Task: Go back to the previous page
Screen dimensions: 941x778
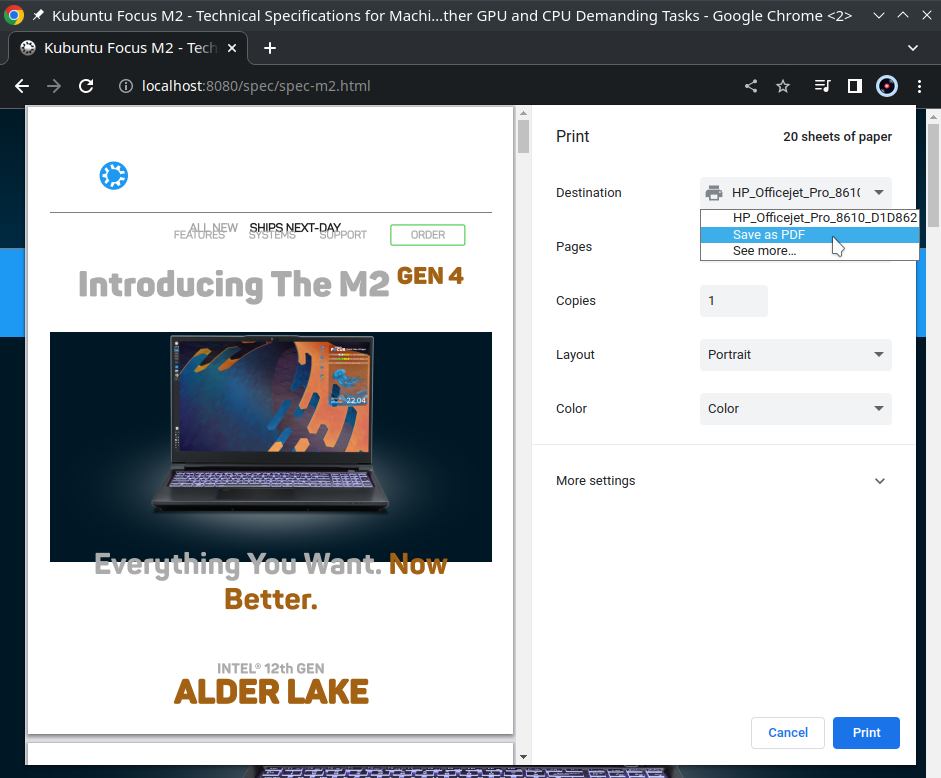Action: click(x=22, y=86)
